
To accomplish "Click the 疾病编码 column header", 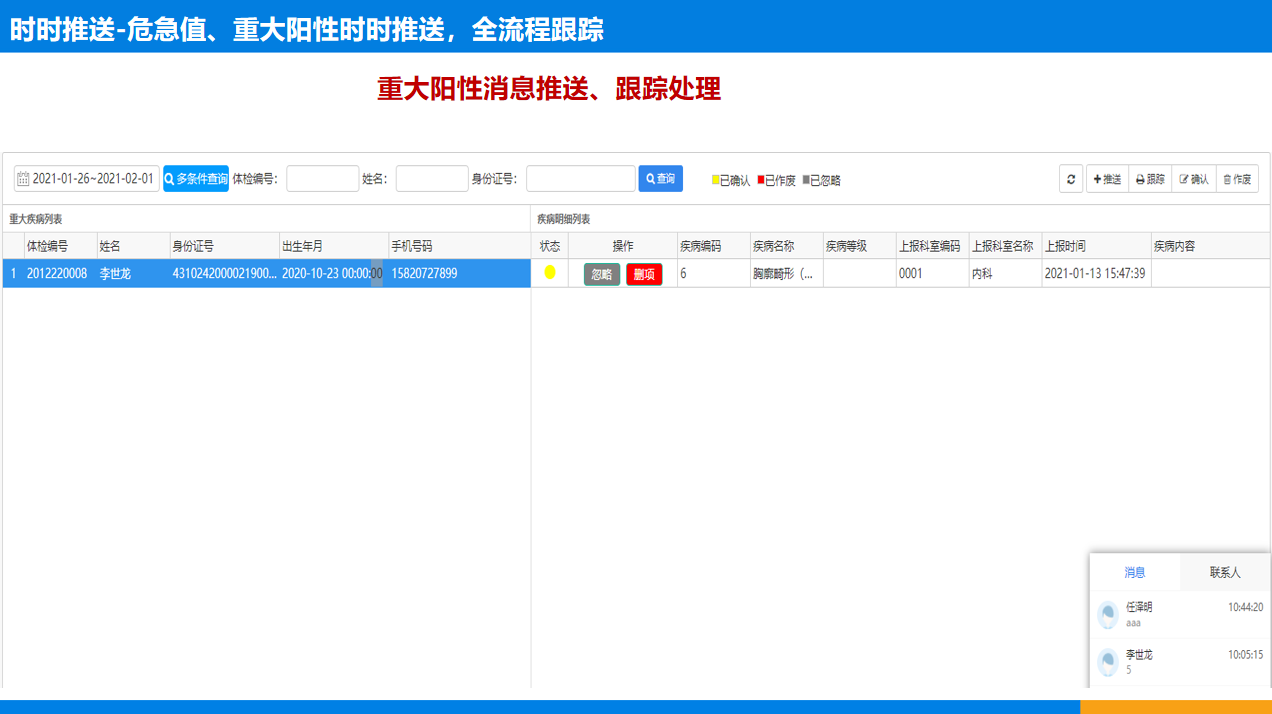I will click(714, 246).
